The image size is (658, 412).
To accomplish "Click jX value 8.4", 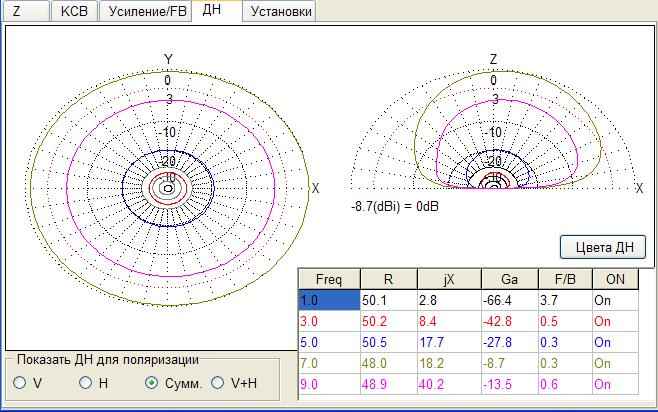I will [449, 321].
